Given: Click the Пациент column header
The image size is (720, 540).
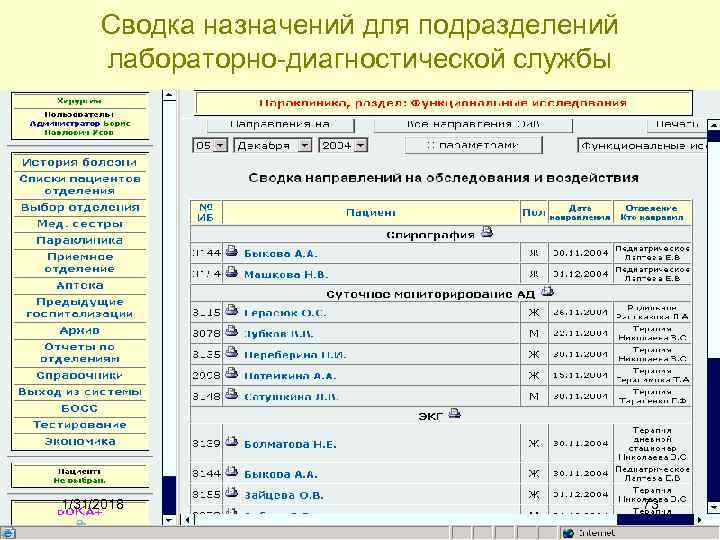Looking at the screenshot, I should click(371, 213).
